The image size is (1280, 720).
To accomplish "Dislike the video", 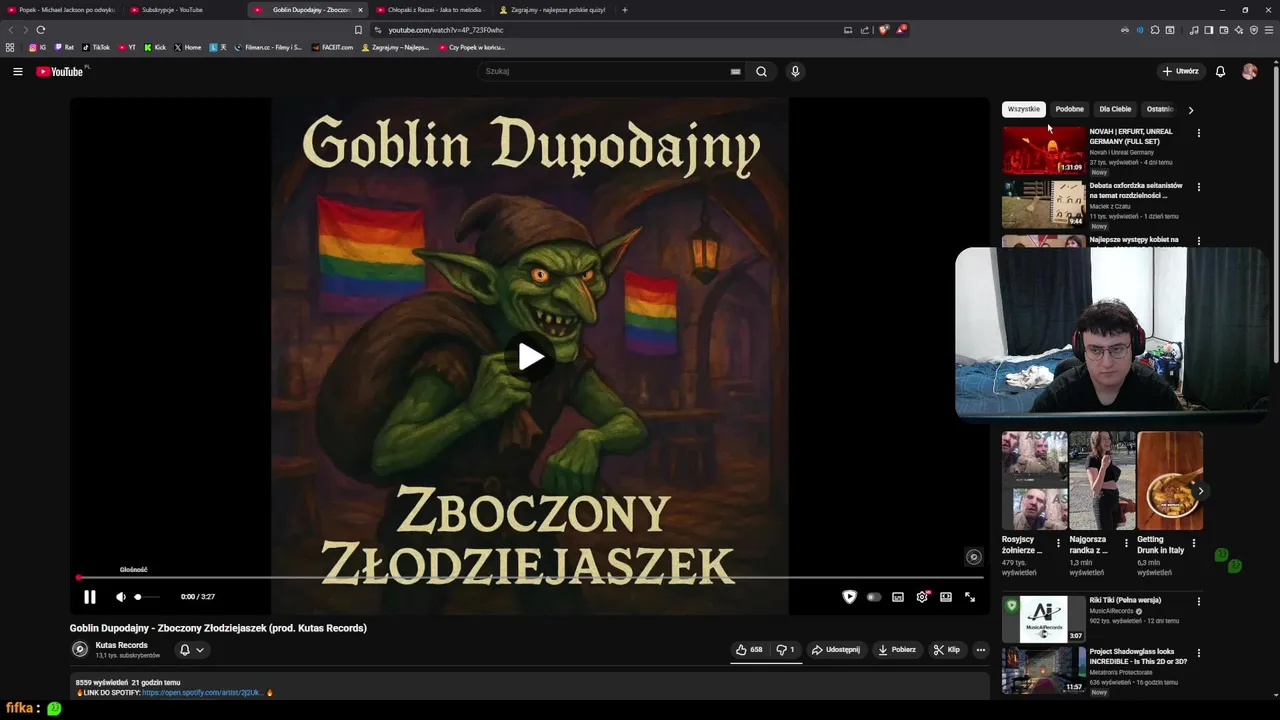I will click(x=785, y=649).
